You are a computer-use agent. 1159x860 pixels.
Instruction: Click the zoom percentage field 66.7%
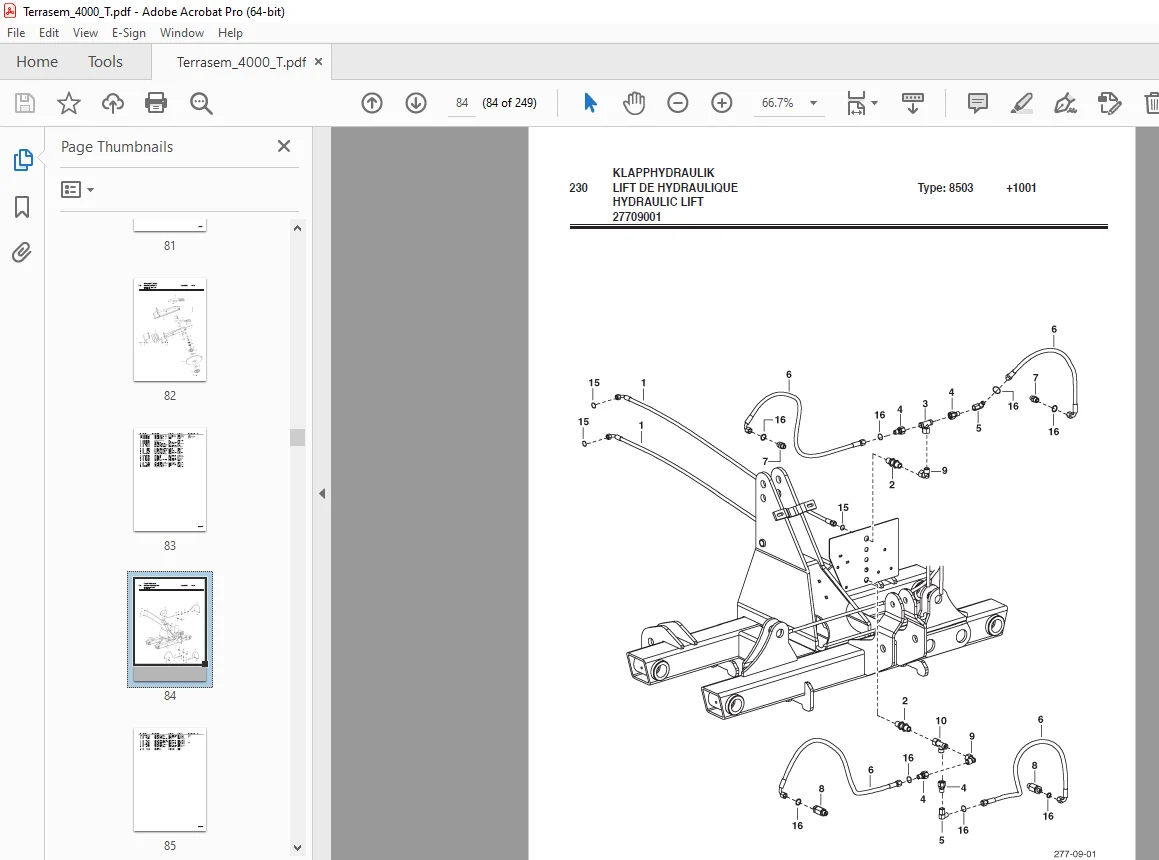click(x=778, y=103)
